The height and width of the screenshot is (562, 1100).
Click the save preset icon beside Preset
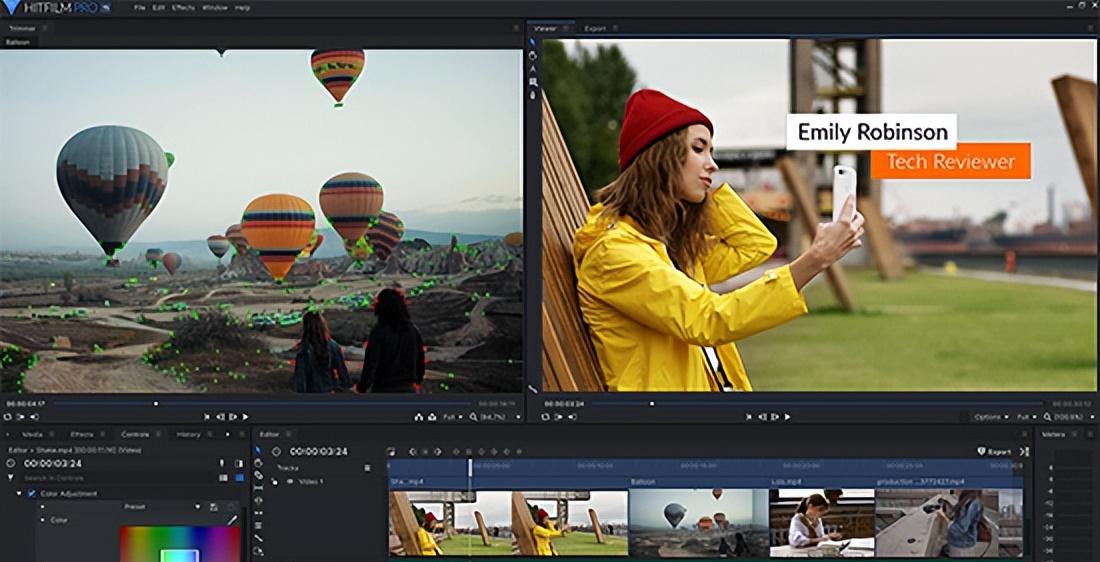click(214, 507)
